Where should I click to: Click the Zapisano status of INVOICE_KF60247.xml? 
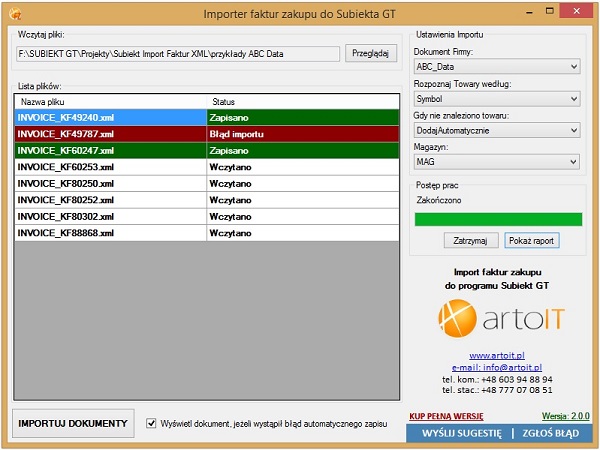coord(303,151)
